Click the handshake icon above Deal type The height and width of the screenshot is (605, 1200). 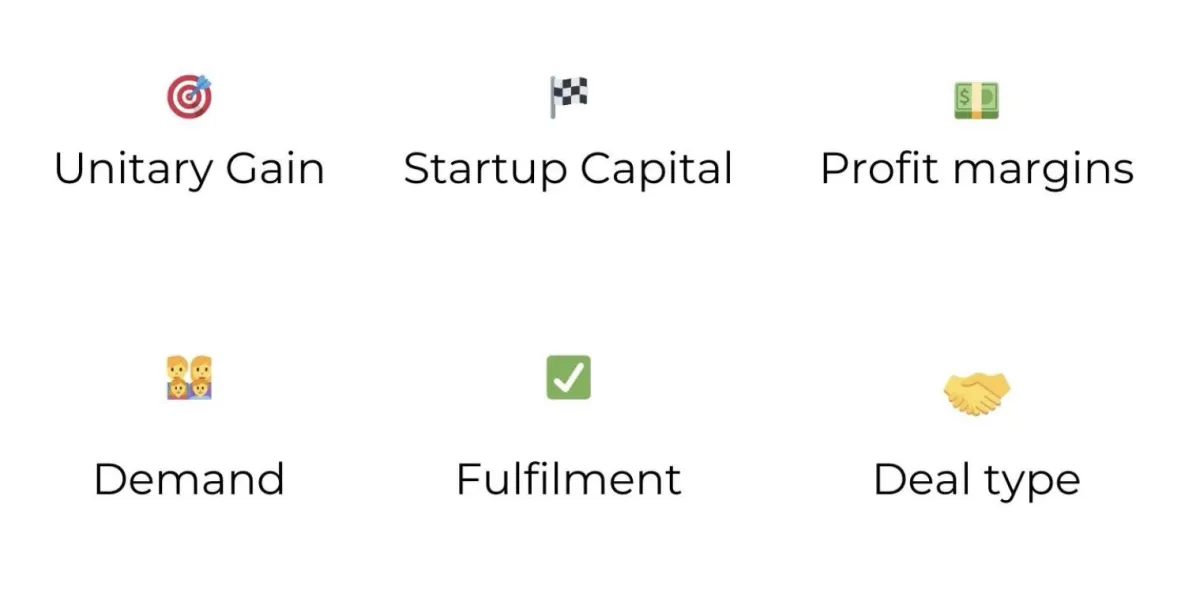click(x=977, y=392)
